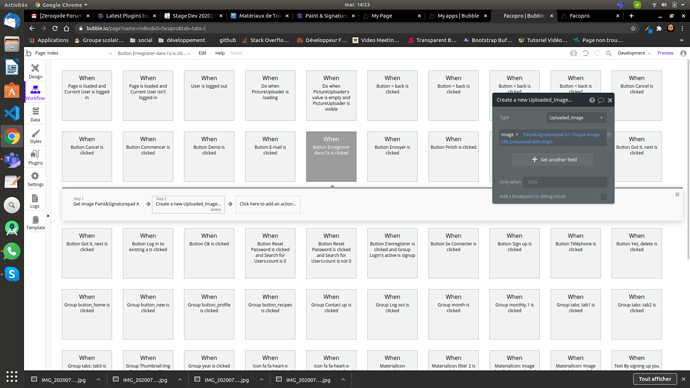Image resolution: width=690 pixels, height=388 pixels.
Task: Click Set another field button
Action: 552,159
